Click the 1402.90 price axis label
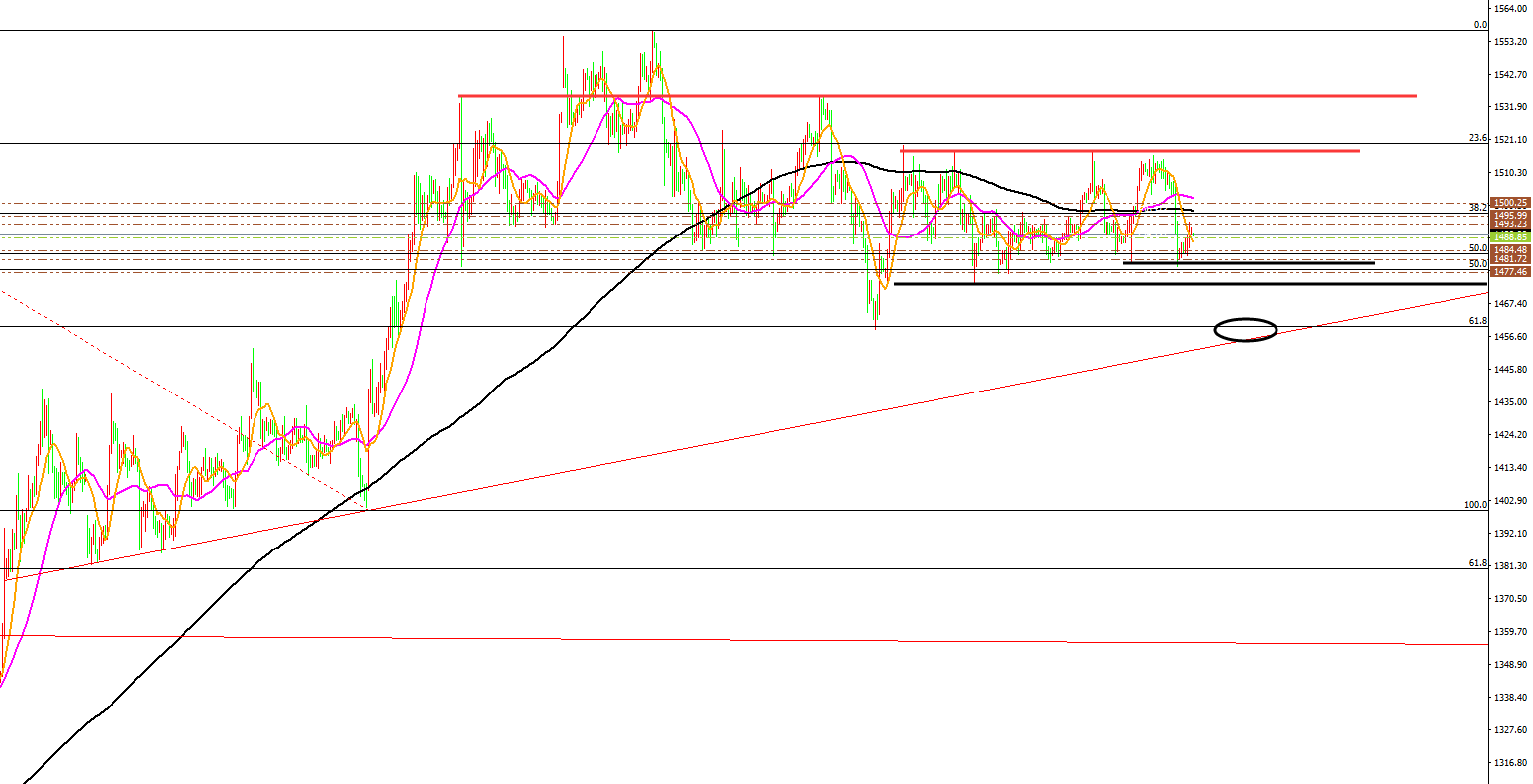The height and width of the screenshot is (784, 1533). 1509,501
